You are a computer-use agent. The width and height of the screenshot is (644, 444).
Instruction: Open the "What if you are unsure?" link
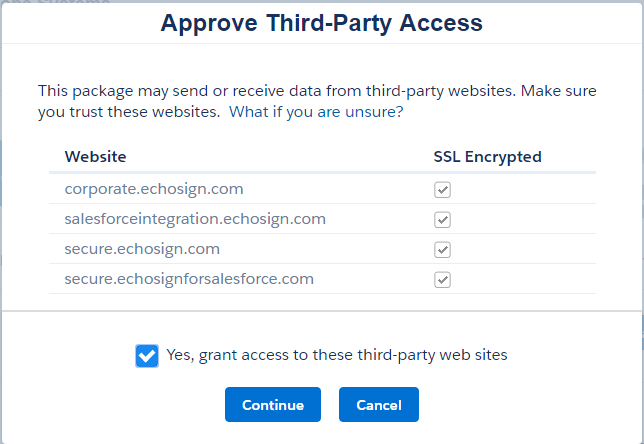316,112
